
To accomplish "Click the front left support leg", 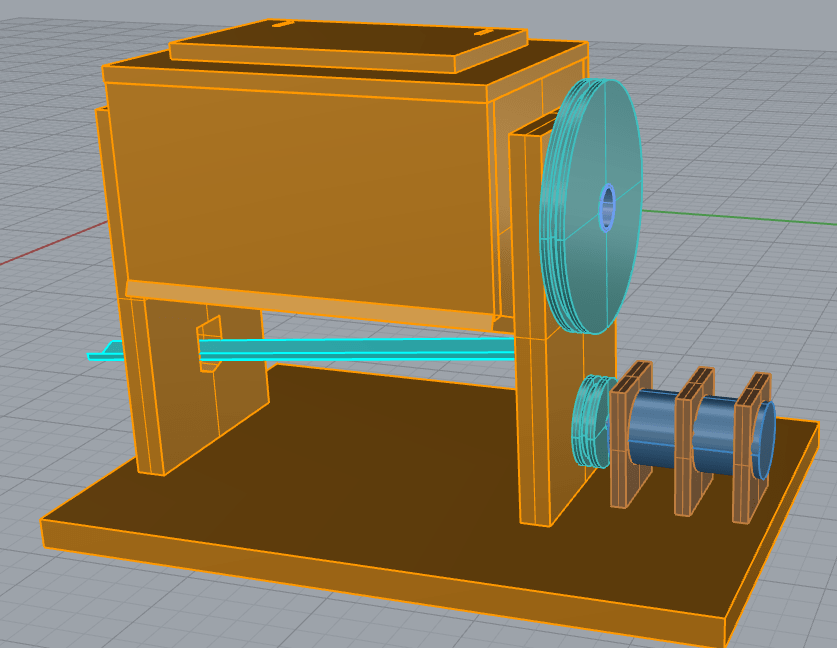I will pos(148,390).
